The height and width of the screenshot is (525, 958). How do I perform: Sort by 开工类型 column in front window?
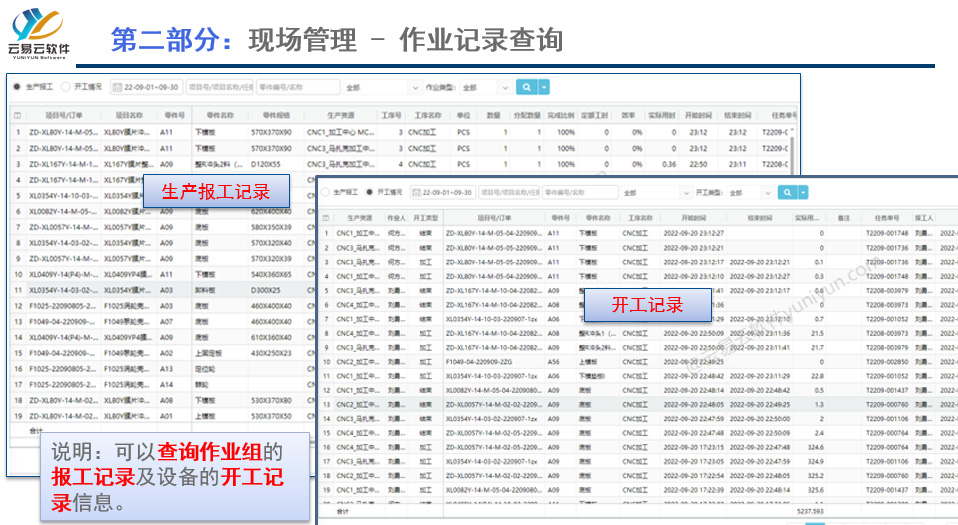click(425, 218)
